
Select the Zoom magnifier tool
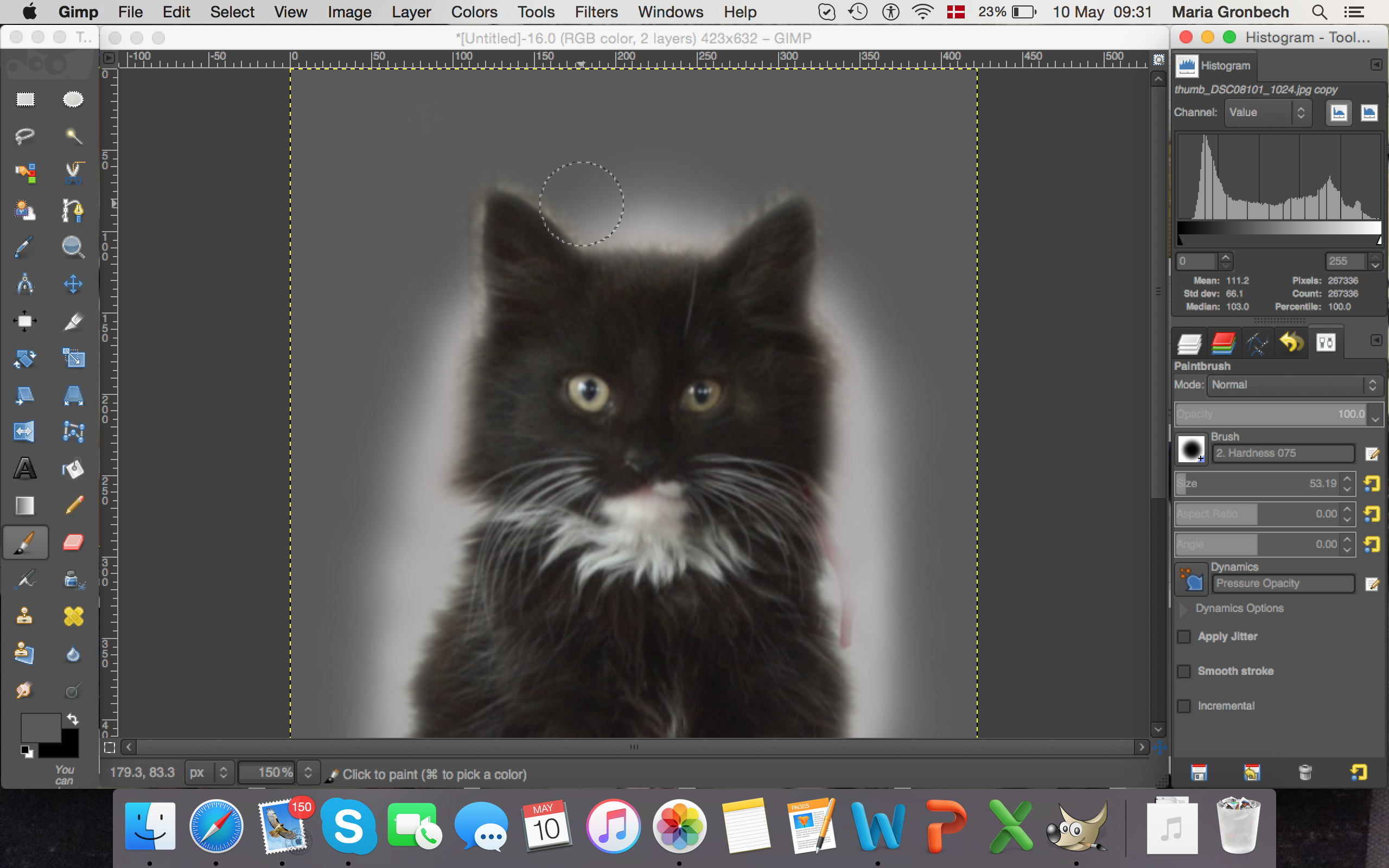pos(73,247)
